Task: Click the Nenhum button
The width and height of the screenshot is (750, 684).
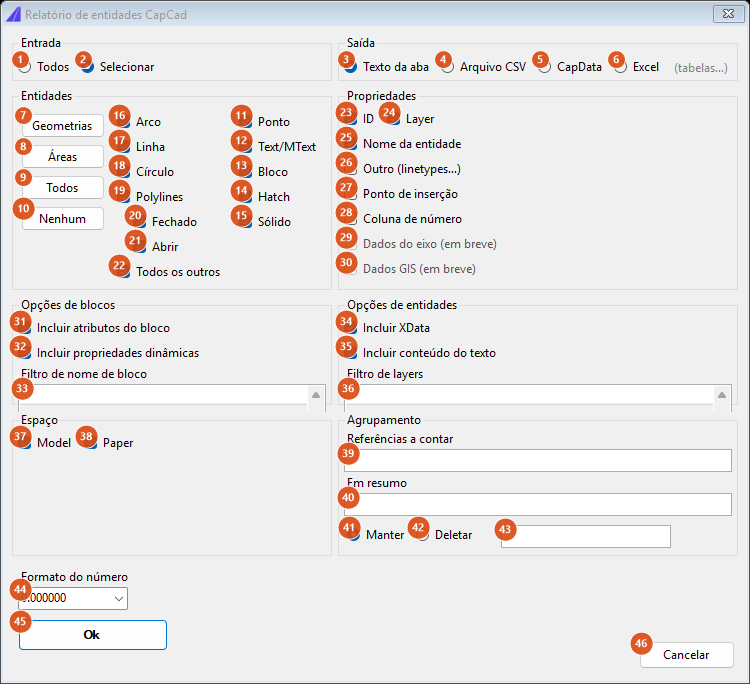Action: tap(63, 219)
